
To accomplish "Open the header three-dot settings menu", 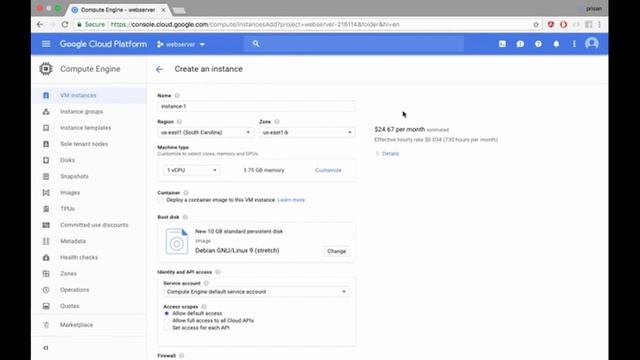I will click(574, 44).
